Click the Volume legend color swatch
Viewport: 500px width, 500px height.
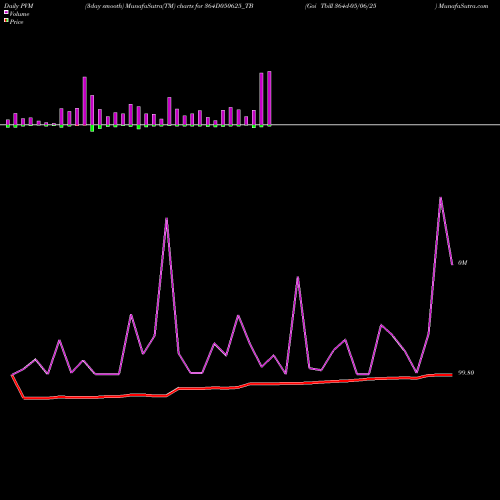[6, 12]
